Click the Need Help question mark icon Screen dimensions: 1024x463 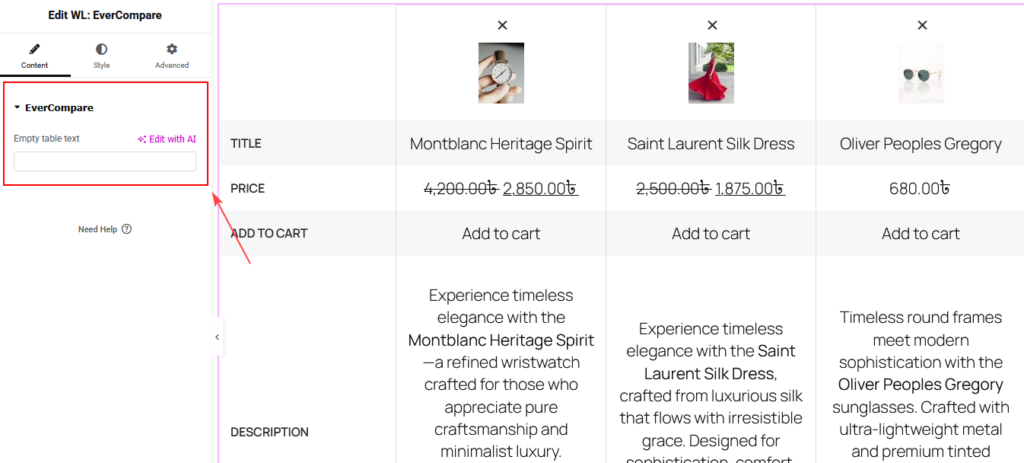[x=127, y=229]
